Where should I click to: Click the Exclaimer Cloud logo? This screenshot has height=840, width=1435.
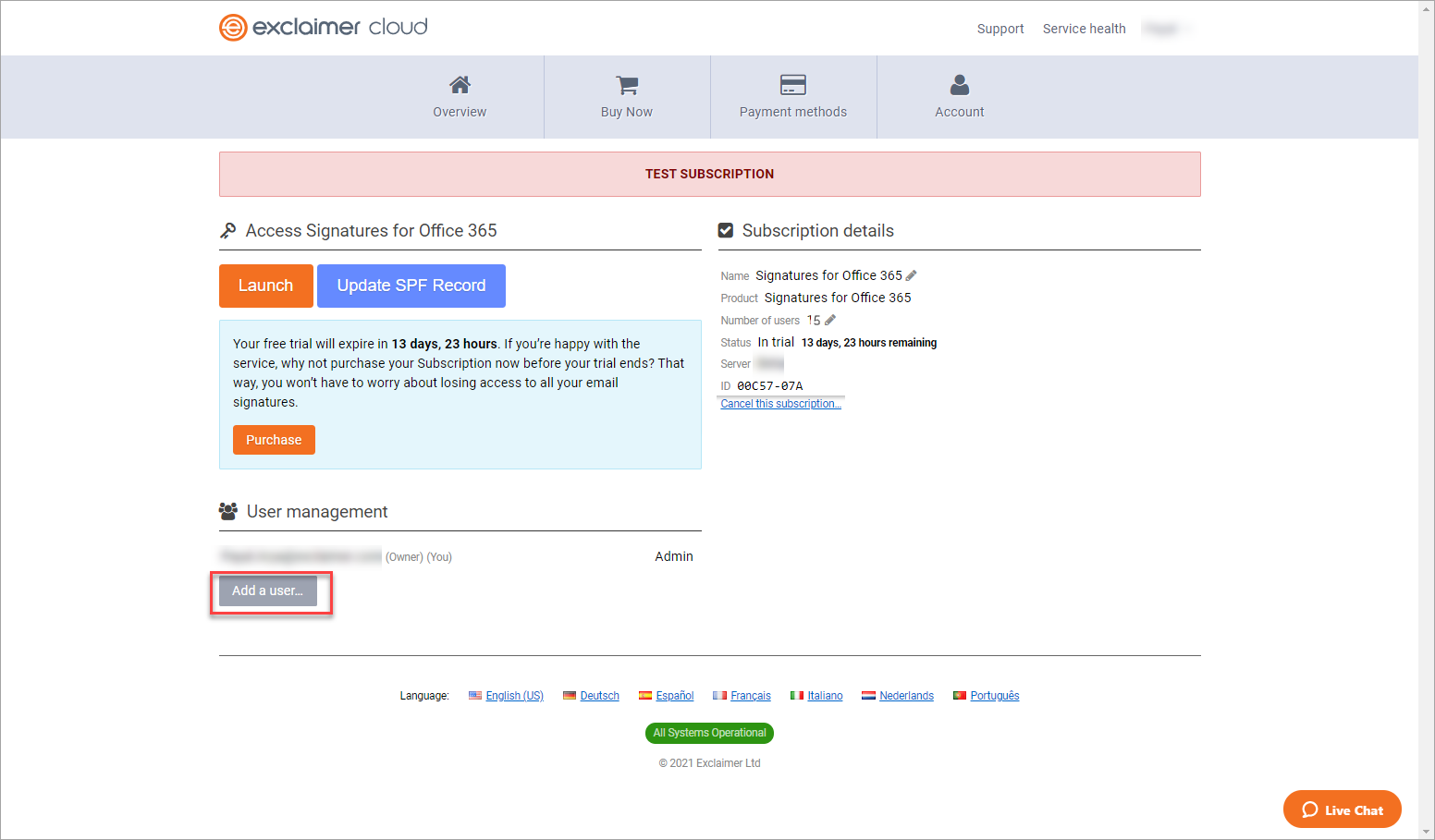click(324, 27)
